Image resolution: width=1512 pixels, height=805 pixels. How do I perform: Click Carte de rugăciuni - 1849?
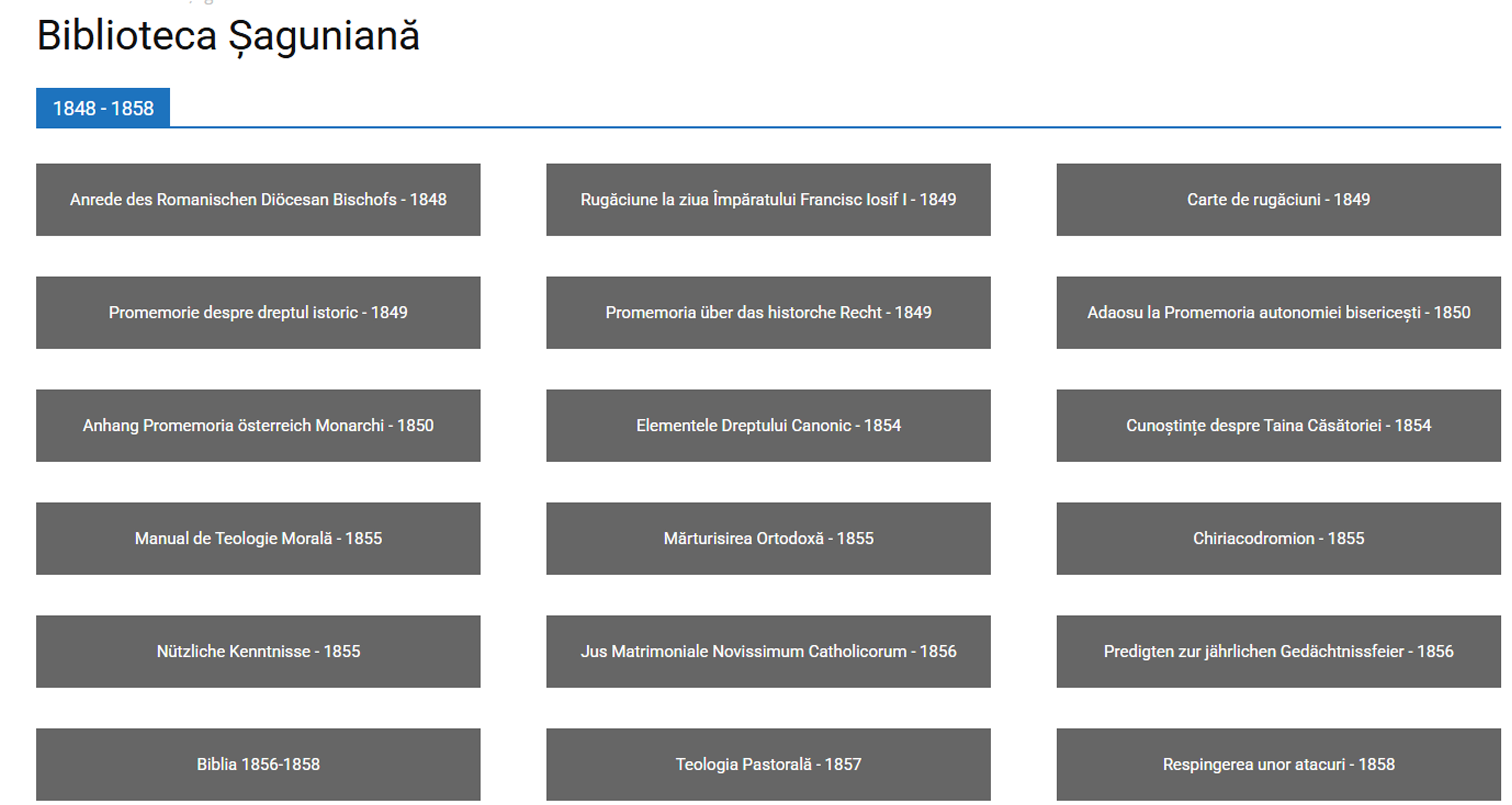click(x=1278, y=199)
